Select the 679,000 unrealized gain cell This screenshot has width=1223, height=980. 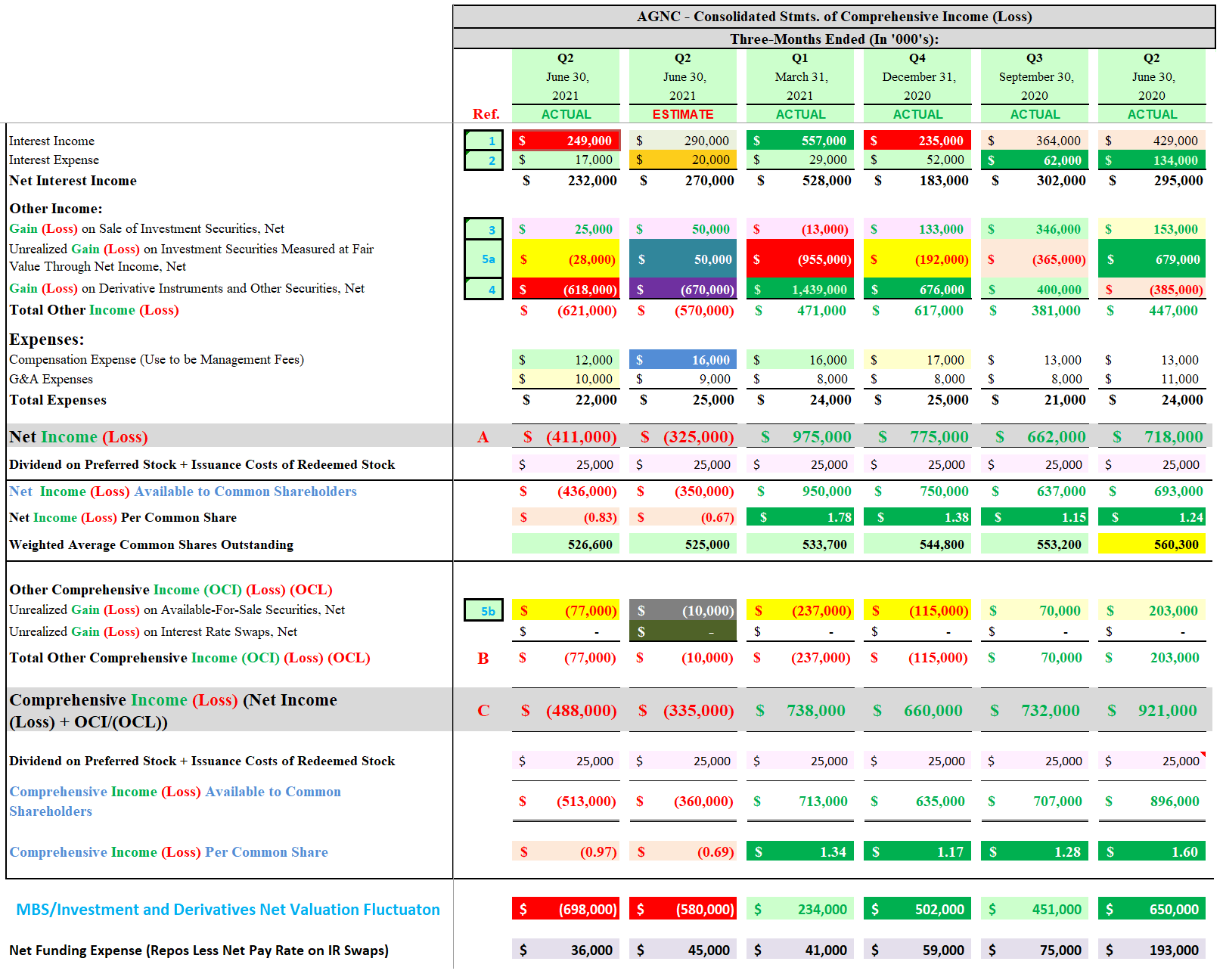tap(1152, 259)
